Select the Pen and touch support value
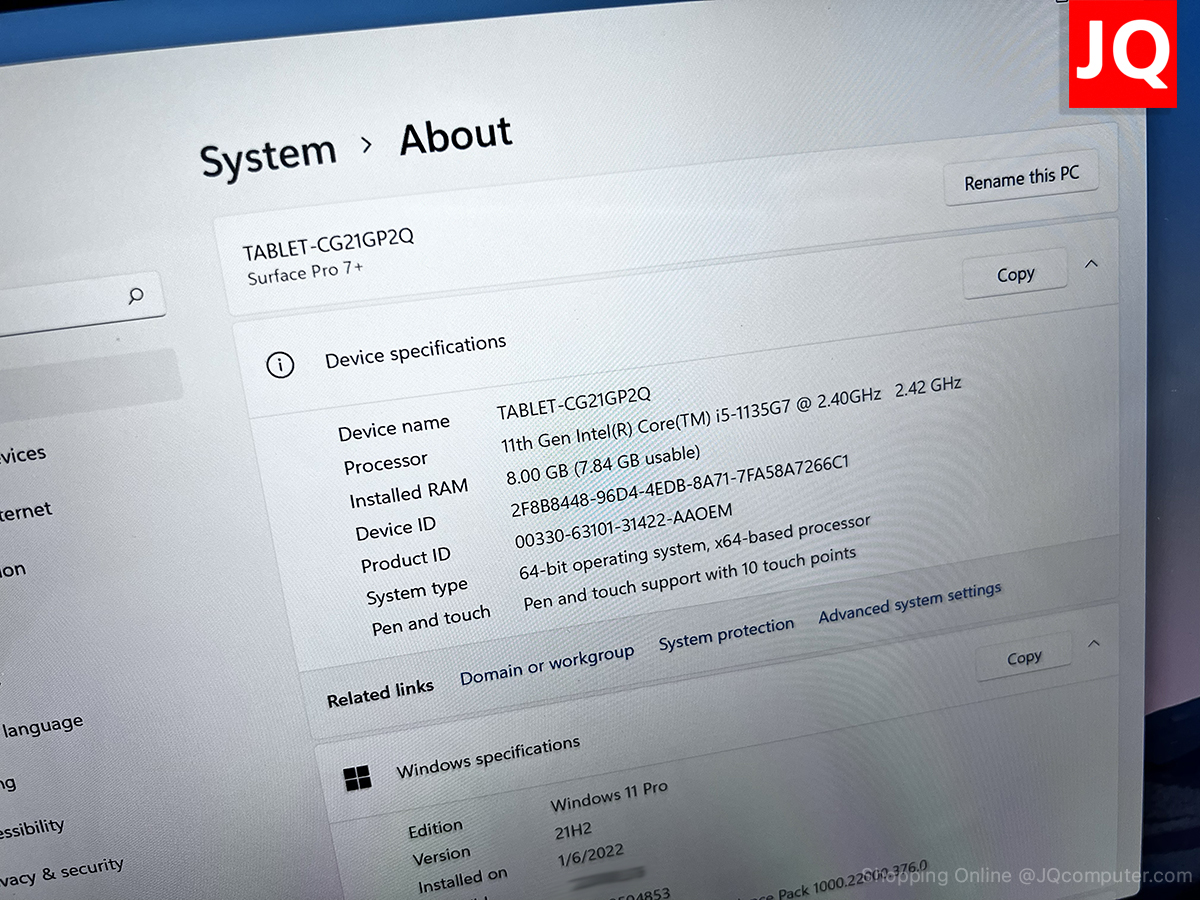1200x900 pixels. pos(690,579)
